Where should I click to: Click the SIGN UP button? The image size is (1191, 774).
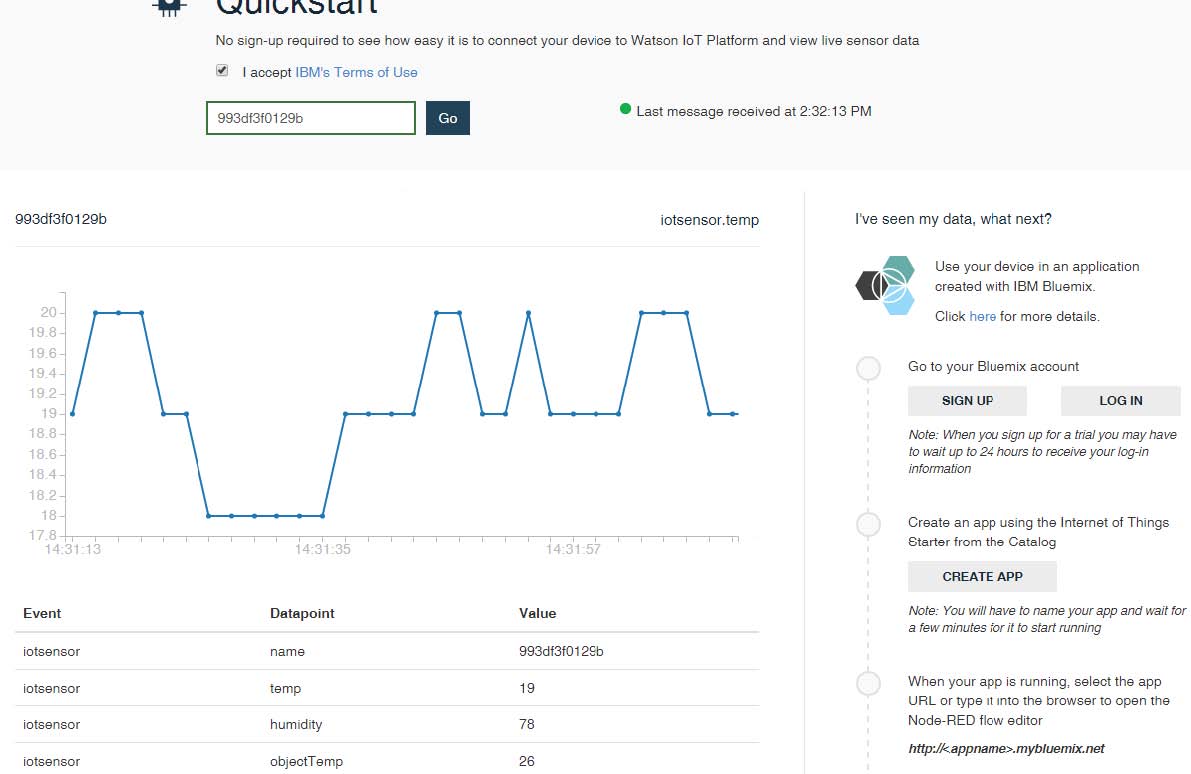[967, 400]
